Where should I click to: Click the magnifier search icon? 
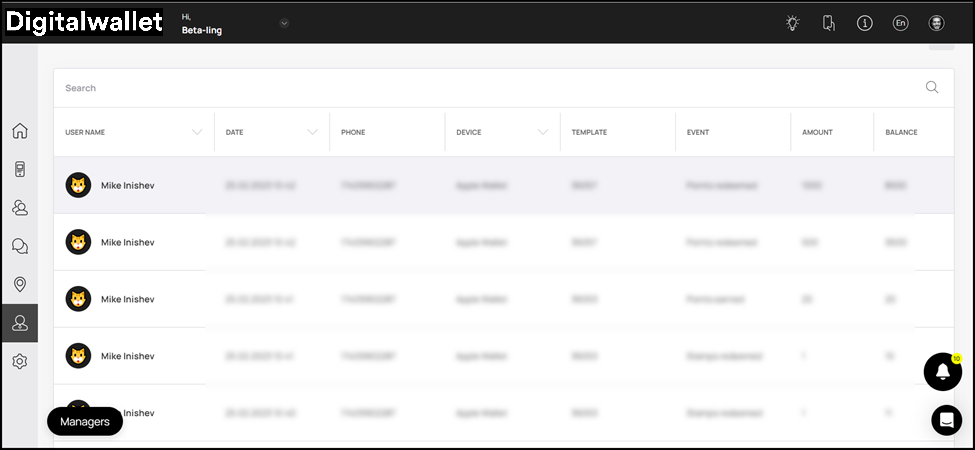click(x=932, y=88)
